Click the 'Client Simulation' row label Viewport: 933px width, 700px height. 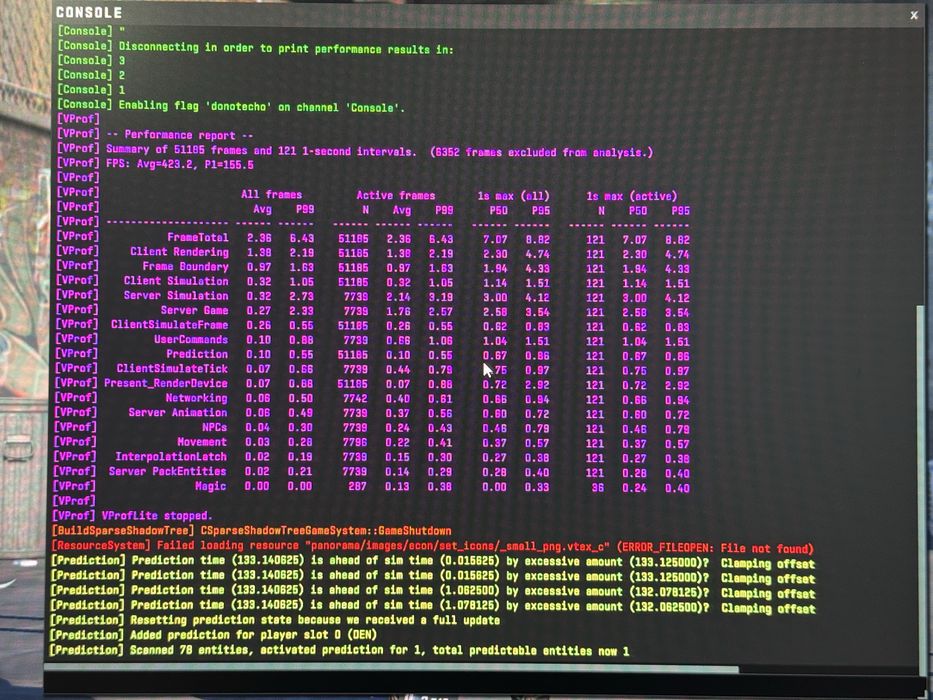tap(176, 281)
